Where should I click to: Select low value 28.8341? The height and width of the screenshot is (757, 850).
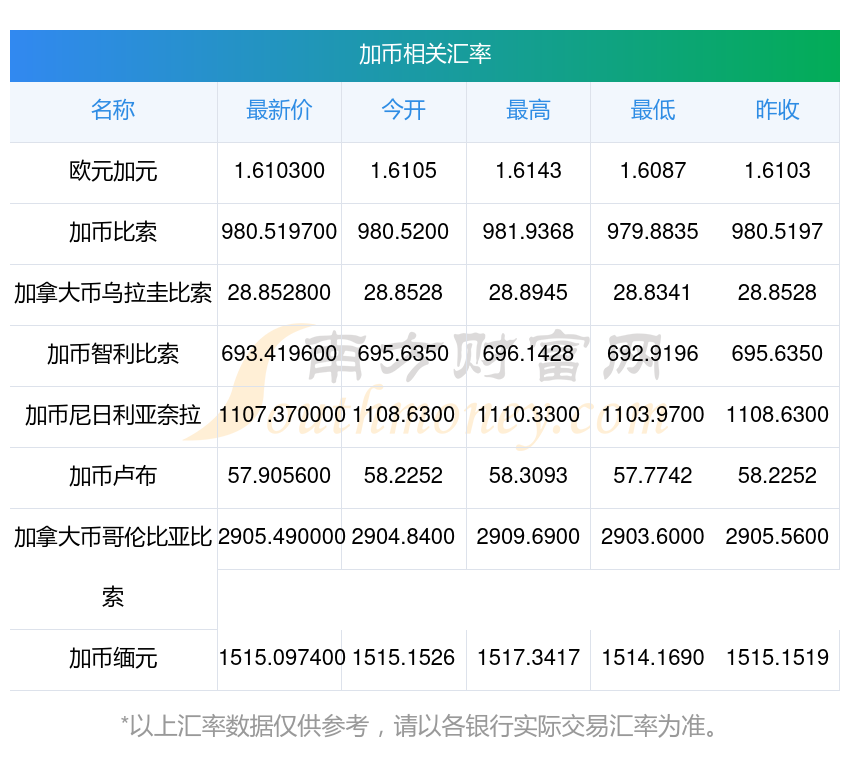(653, 293)
